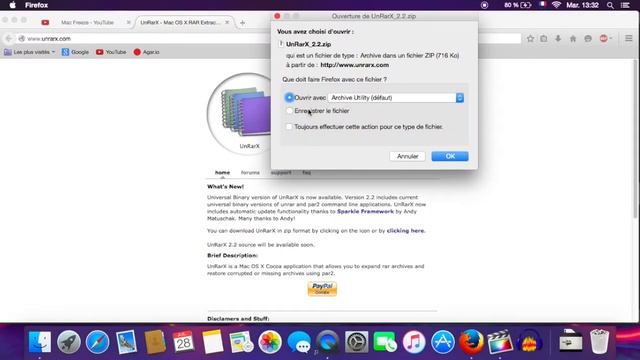Viewport: 640px width, 360px height.
Task: Open Messages from the Dock
Action: point(299,342)
